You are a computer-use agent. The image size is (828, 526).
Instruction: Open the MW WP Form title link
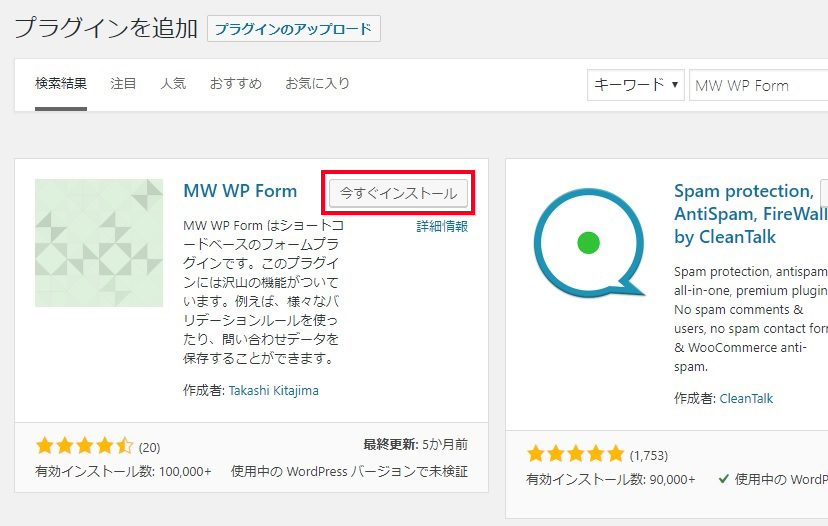click(x=240, y=191)
